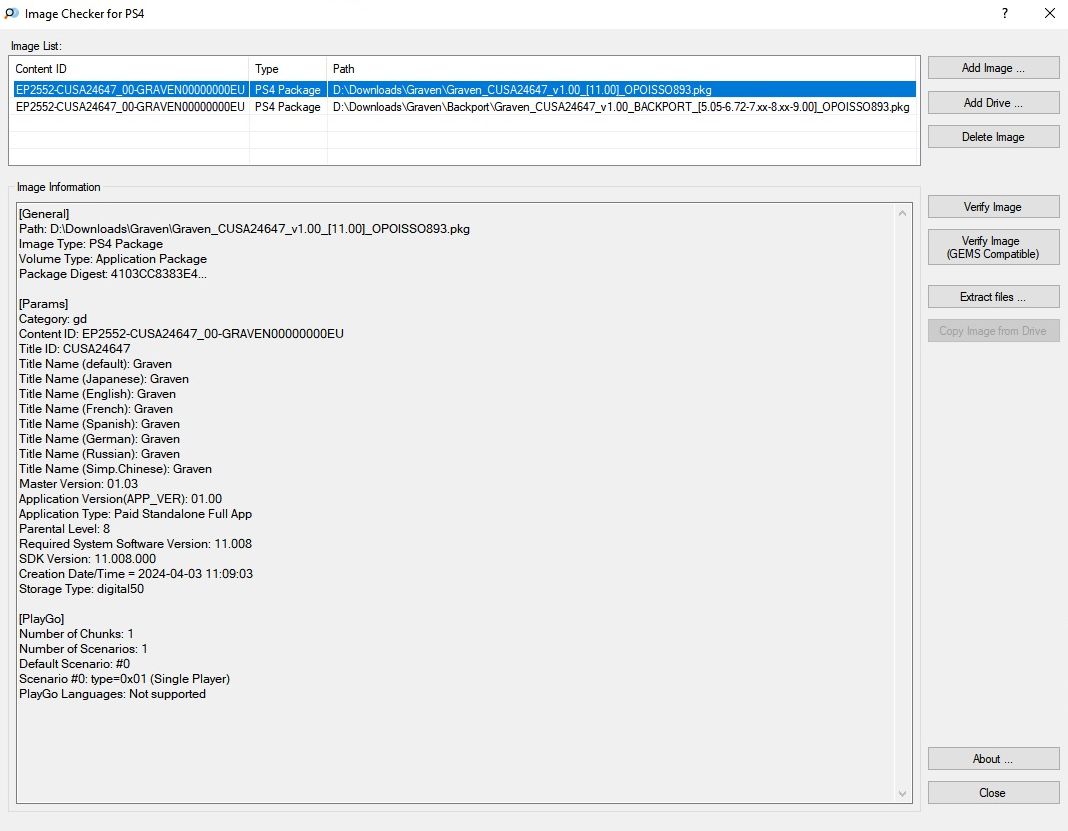Click the Help question mark button
This screenshot has width=1068, height=831.
click(x=1003, y=14)
